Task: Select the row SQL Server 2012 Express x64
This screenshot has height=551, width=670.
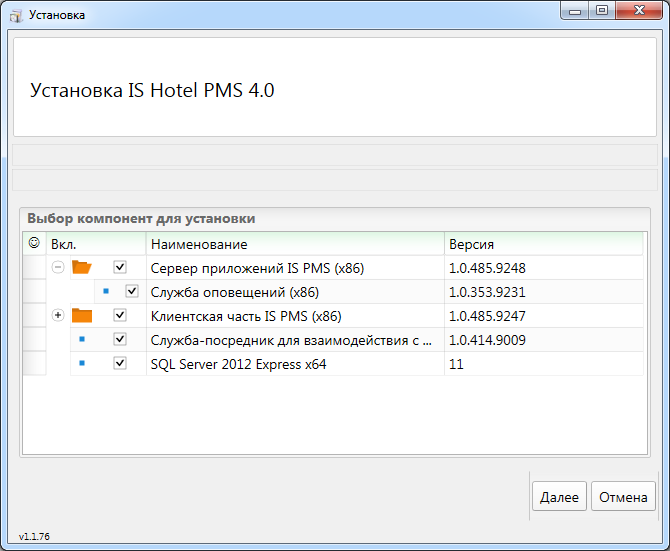Action: [x=333, y=363]
